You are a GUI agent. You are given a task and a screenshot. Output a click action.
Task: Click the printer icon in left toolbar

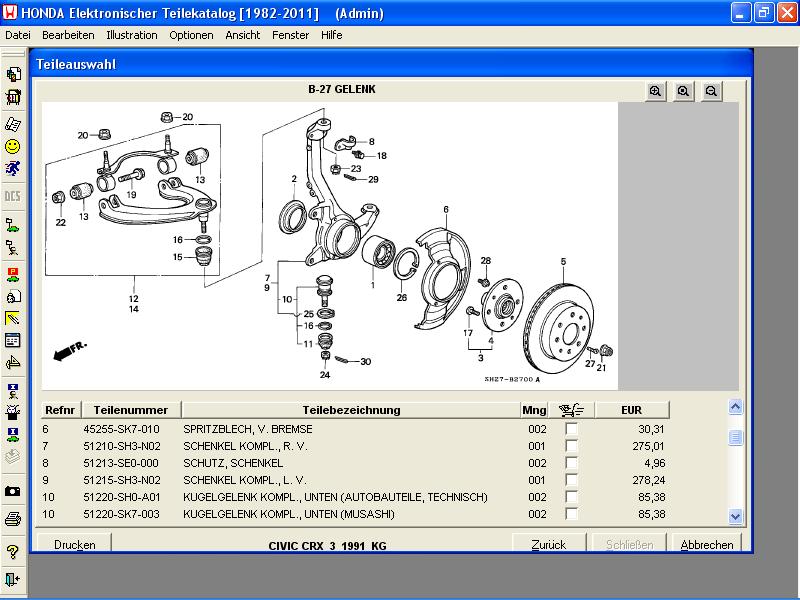(13, 518)
